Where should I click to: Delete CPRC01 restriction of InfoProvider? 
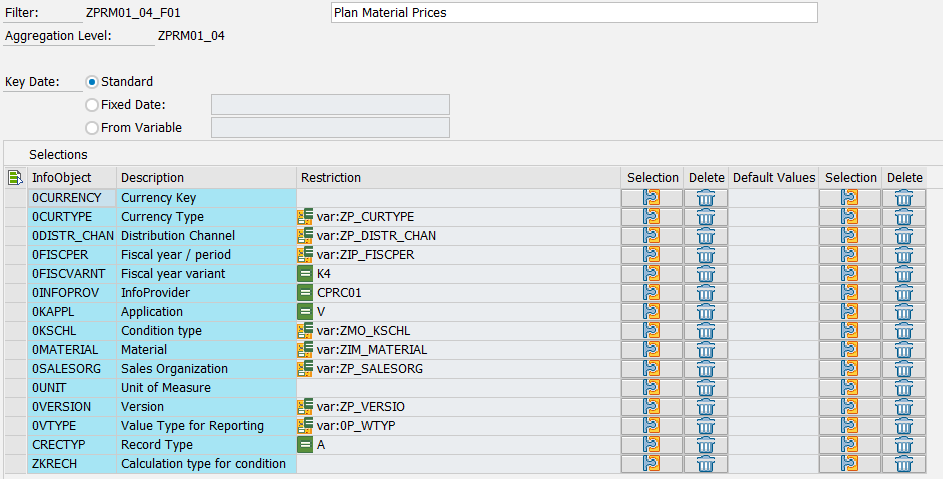(x=706, y=292)
